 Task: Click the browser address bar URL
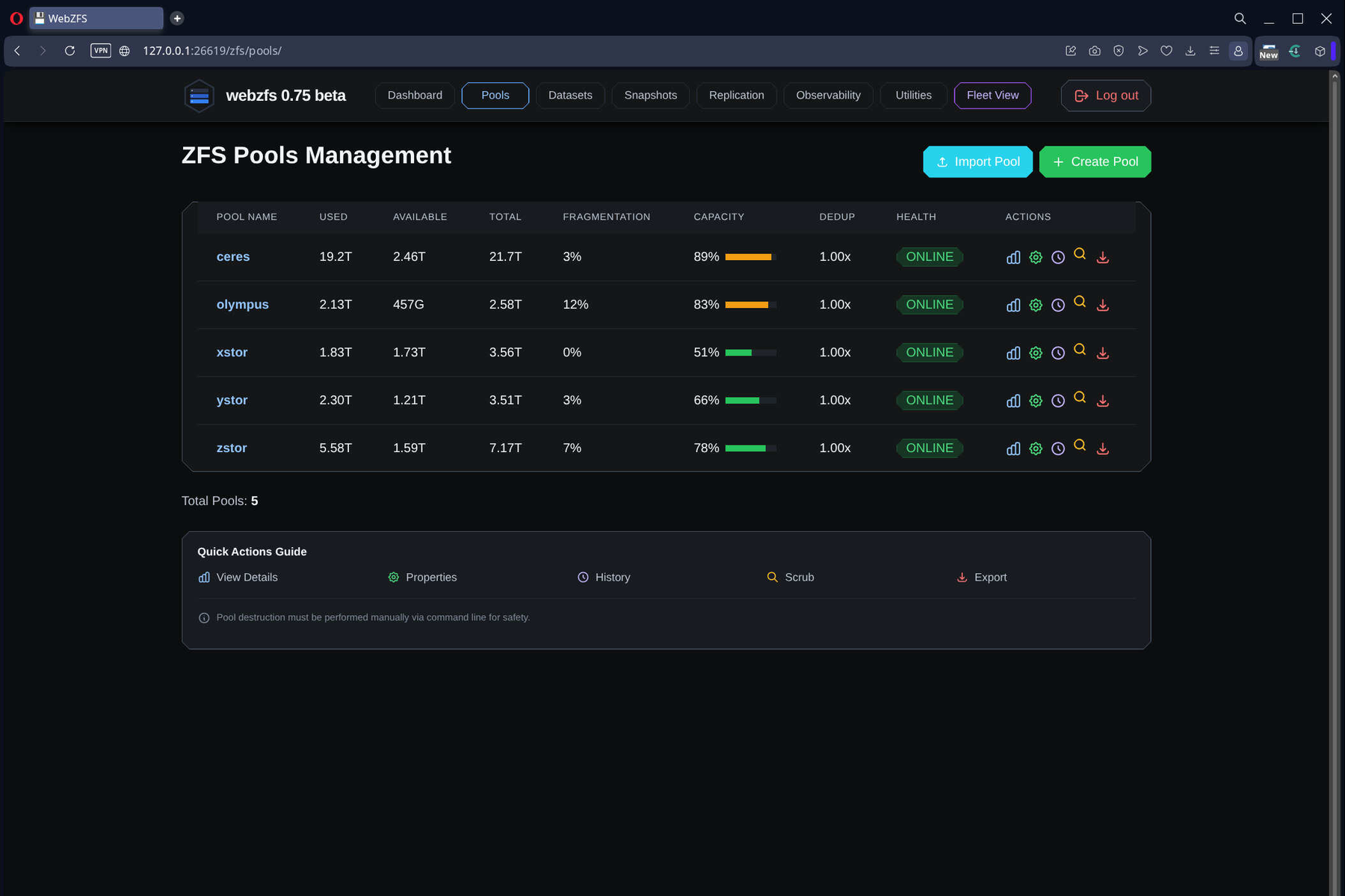(211, 51)
